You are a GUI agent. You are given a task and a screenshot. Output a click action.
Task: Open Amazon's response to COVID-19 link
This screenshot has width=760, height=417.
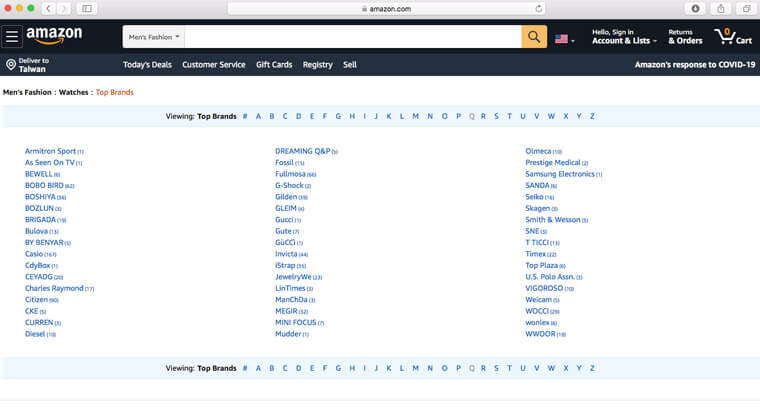click(x=694, y=65)
